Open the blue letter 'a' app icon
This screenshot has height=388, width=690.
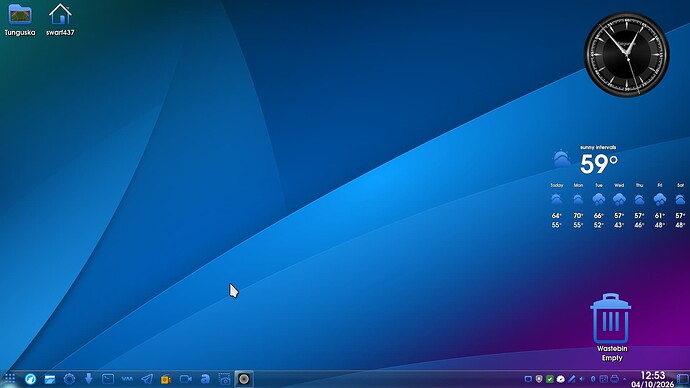click(x=205, y=379)
